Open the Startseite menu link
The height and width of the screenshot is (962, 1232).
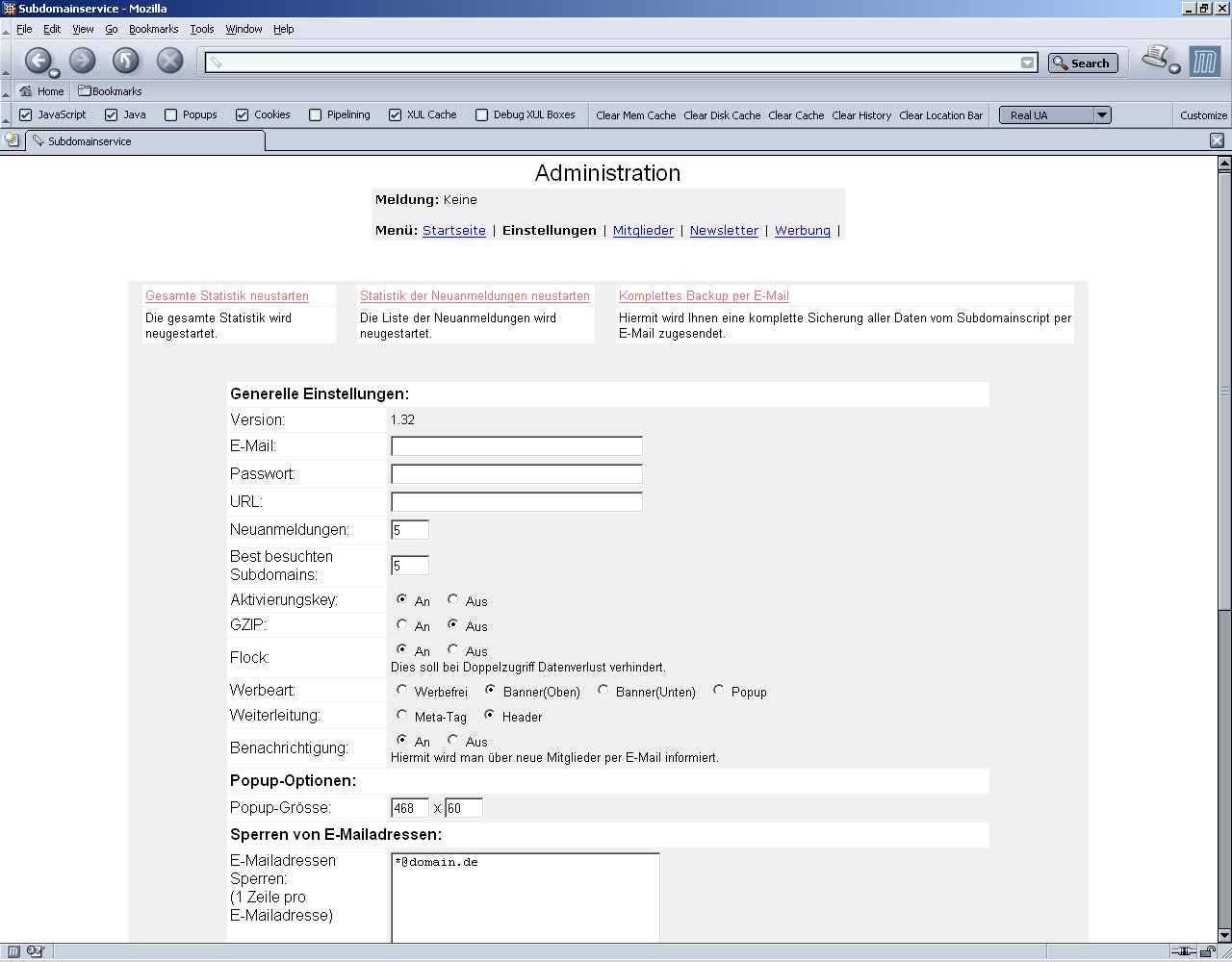[x=454, y=230]
